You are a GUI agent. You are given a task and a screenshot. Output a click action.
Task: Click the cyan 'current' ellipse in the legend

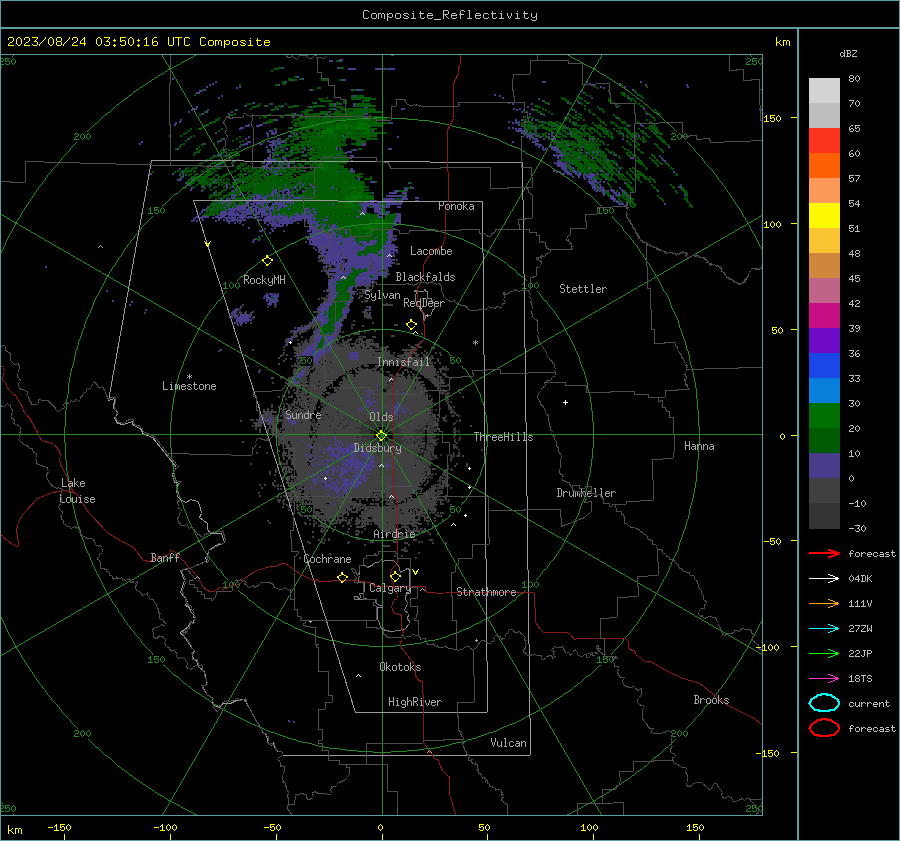coord(824,703)
